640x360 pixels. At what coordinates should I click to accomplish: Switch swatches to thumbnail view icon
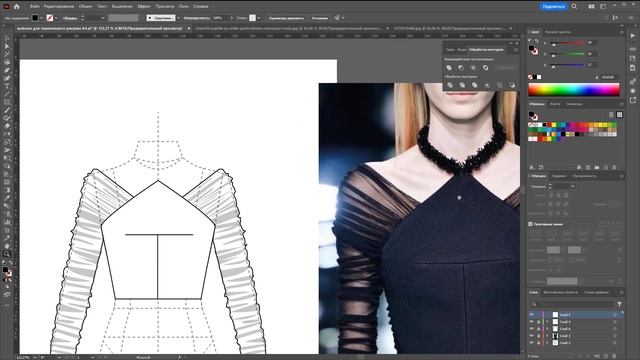pyautogui.click(x=620, y=115)
